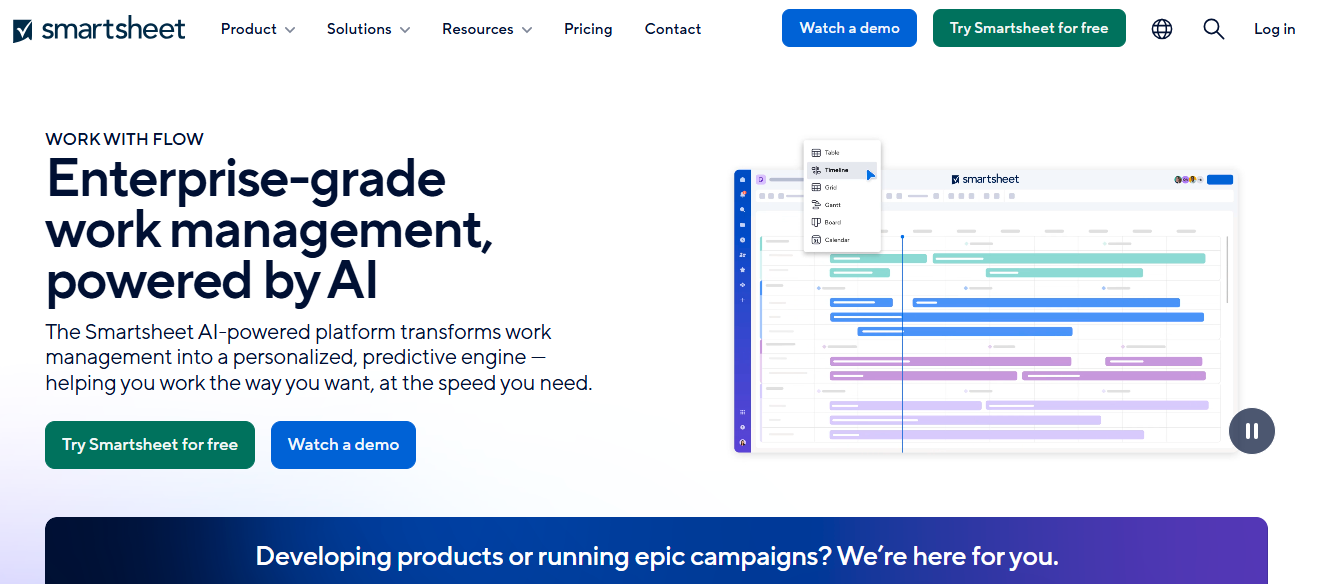Viewport: 1320px width, 584px height.
Task: Select Board view in the demo view menu
Action: (842, 222)
